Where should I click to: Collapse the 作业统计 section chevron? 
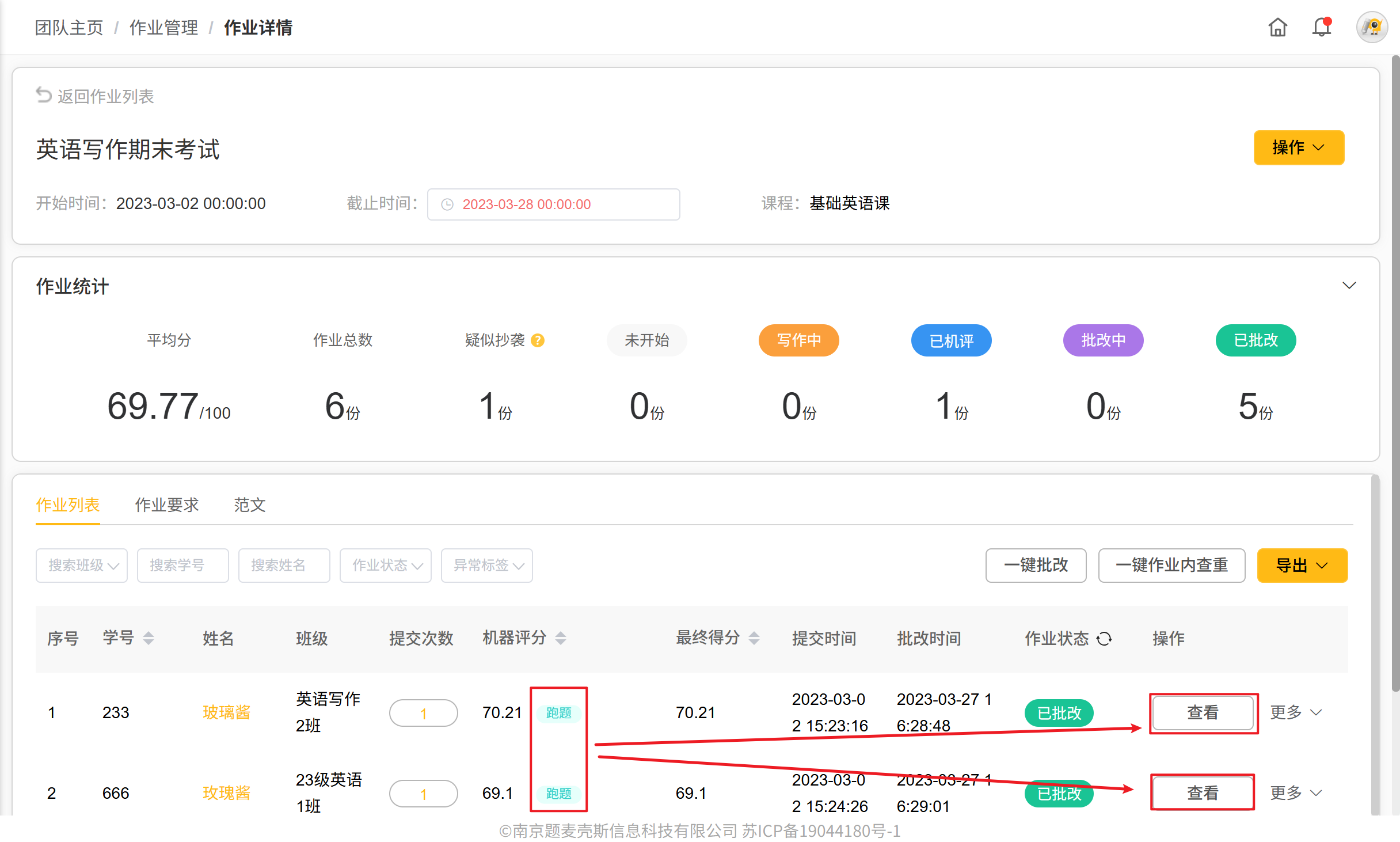click(1349, 286)
